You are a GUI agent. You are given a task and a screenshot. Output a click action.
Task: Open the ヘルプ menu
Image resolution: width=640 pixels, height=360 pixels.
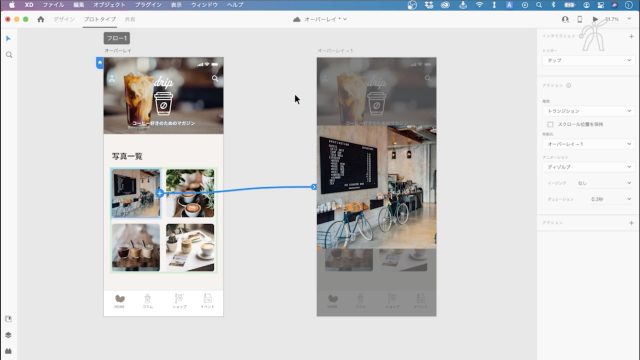pyautogui.click(x=235, y=5)
